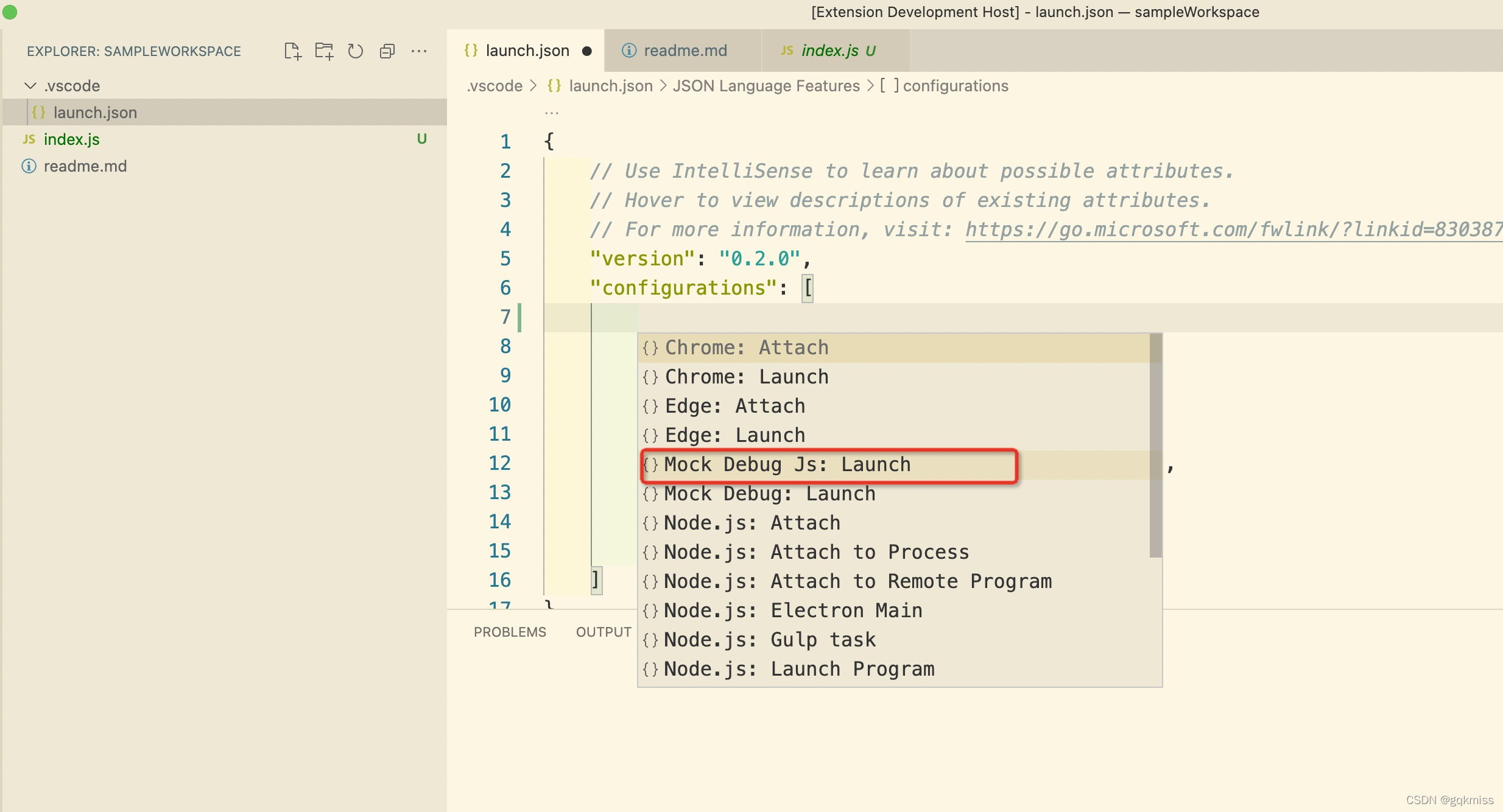1503x812 pixels.
Task: Click the launch.json breadcrumb segment
Action: coord(611,86)
